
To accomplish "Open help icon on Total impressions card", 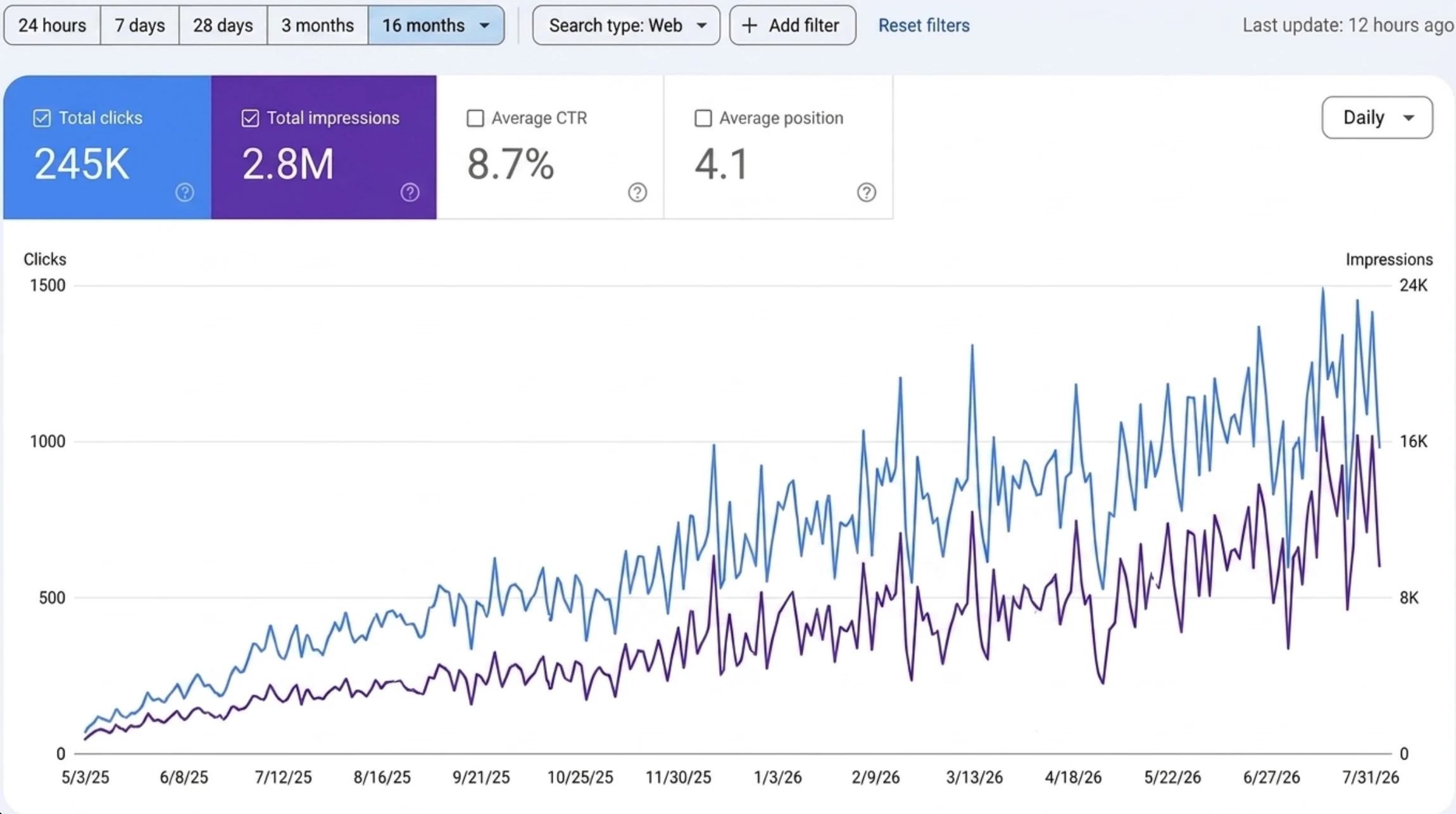I will tap(410, 192).
